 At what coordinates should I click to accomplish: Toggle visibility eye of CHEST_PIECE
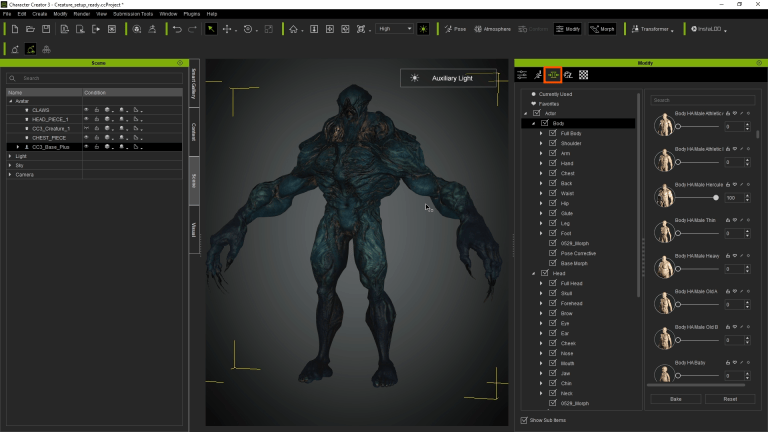coord(86,138)
